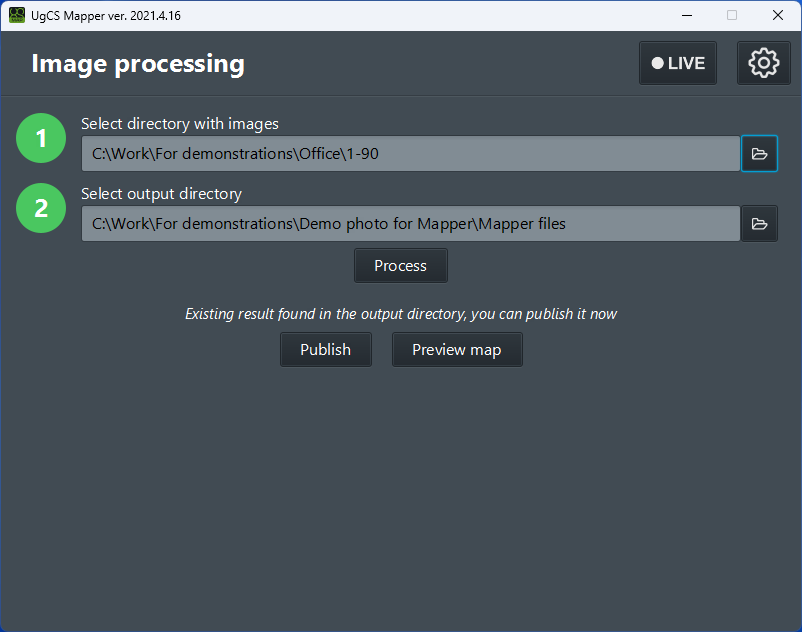Click the 'Select output directory' label
Viewport: 802px width, 632px height.
pos(163,193)
